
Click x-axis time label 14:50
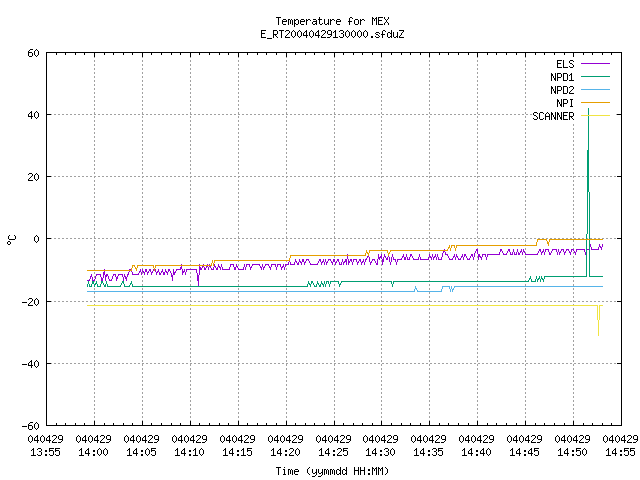point(572,452)
